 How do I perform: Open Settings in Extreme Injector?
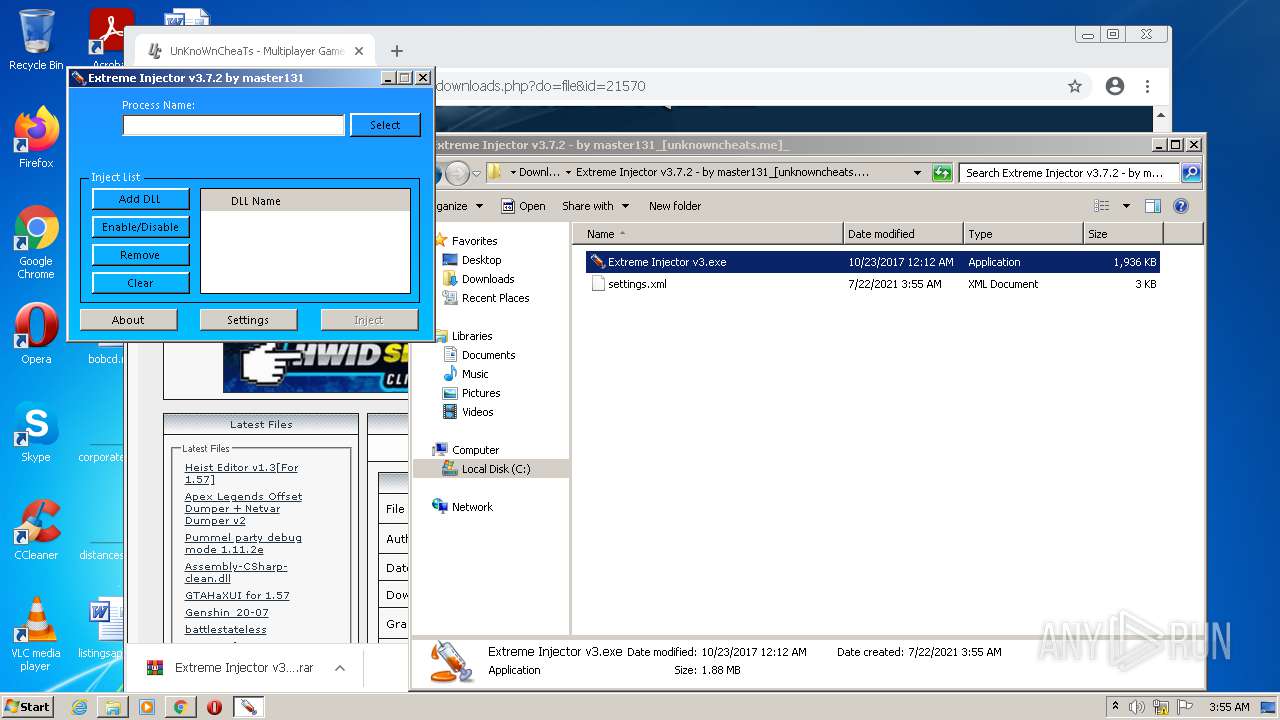(x=248, y=320)
